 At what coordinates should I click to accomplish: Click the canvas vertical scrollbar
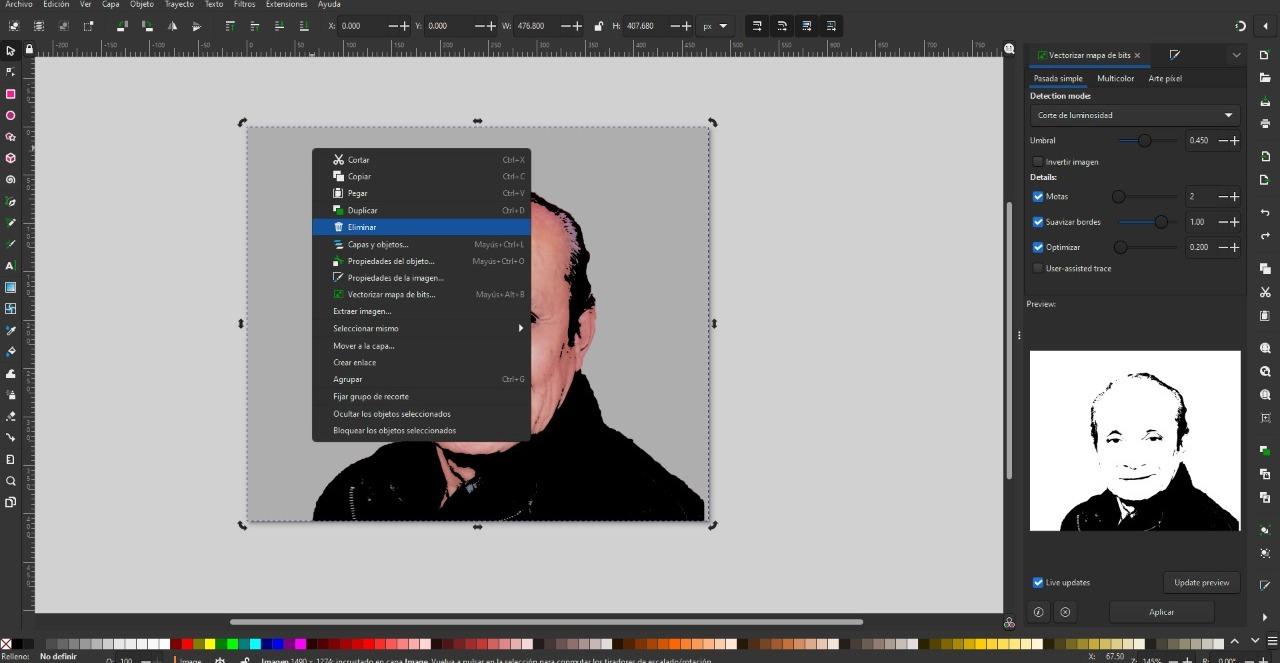[1009, 340]
